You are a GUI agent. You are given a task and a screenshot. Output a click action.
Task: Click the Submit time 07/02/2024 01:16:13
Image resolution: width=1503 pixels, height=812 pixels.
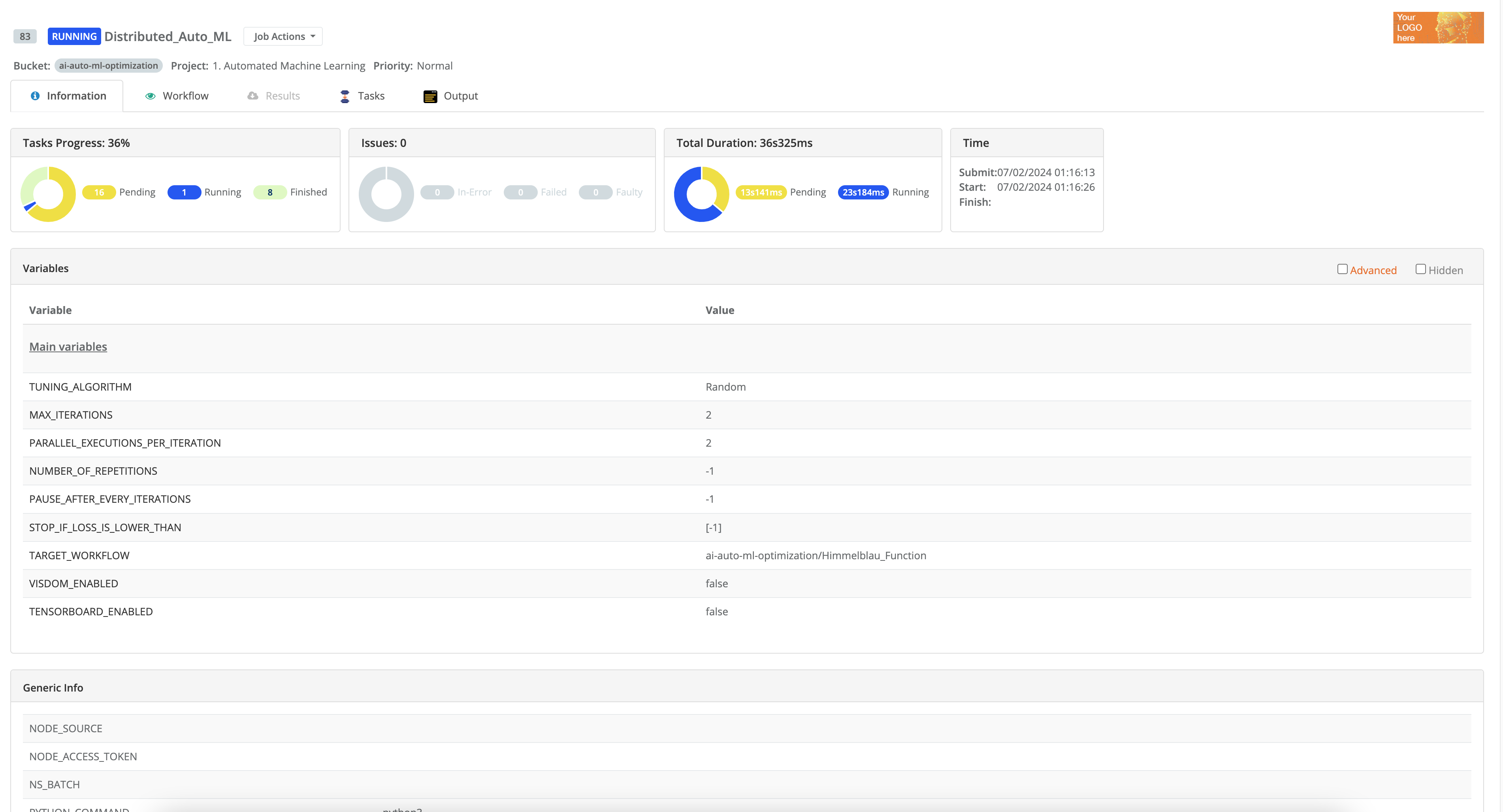1045,172
